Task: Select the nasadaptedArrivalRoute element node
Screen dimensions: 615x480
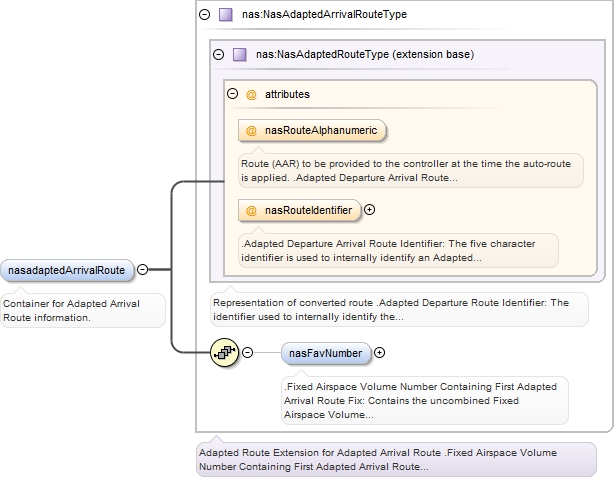Action: [66, 270]
